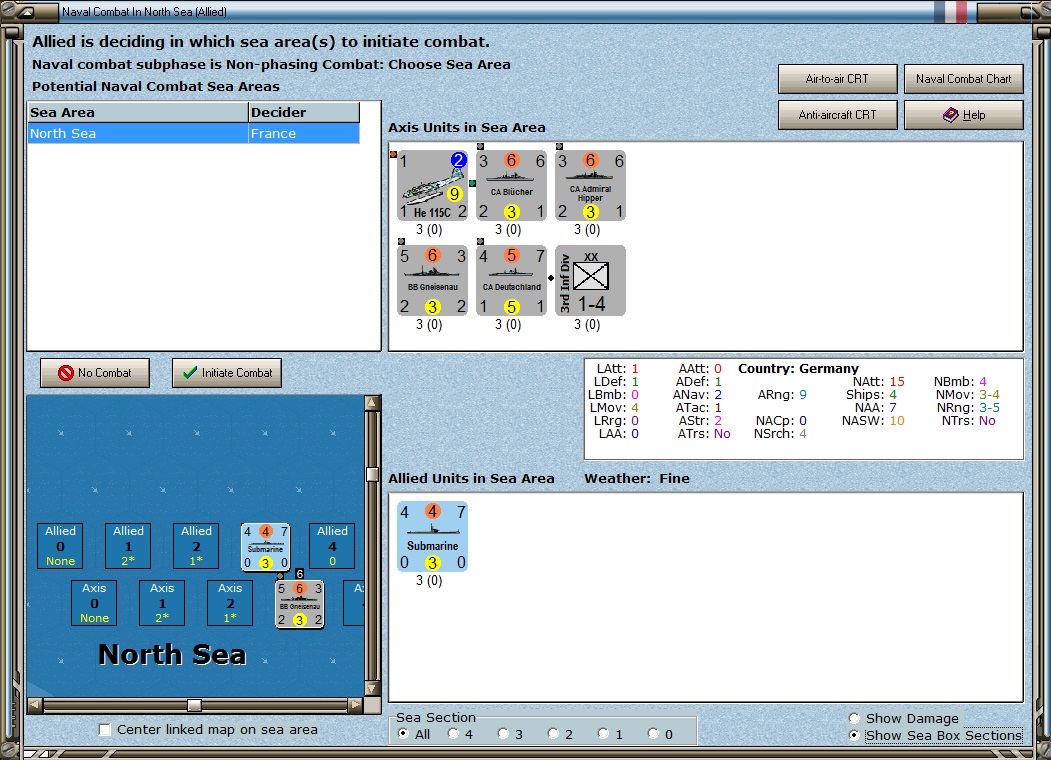Click the Allied 1 sea box section
1051x760 pixels.
point(128,546)
